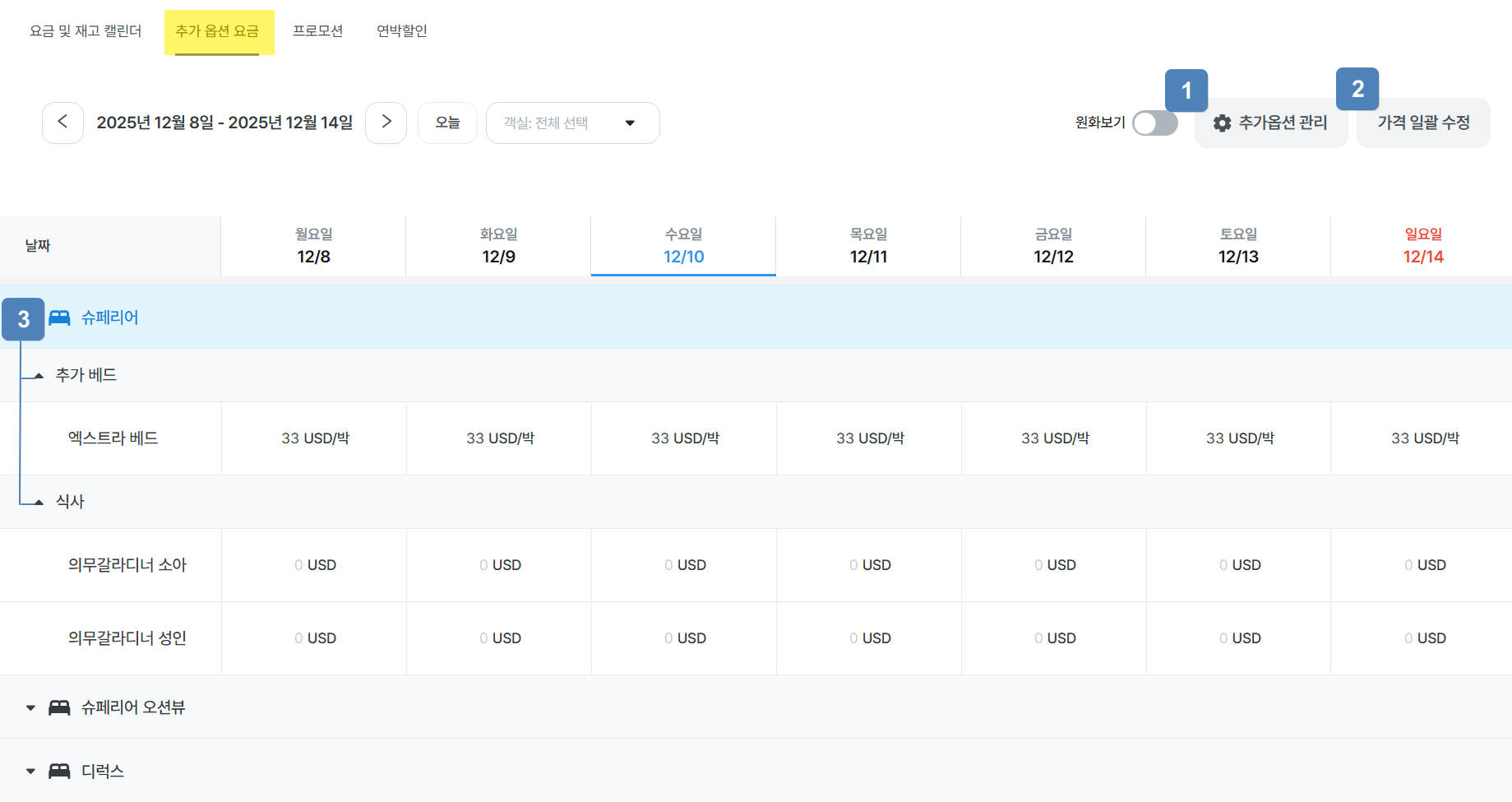The width and height of the screenshot is (1512, 802).
Task: Expand the 슈페리어 오션뷰 room row
Action: point(30,707)
